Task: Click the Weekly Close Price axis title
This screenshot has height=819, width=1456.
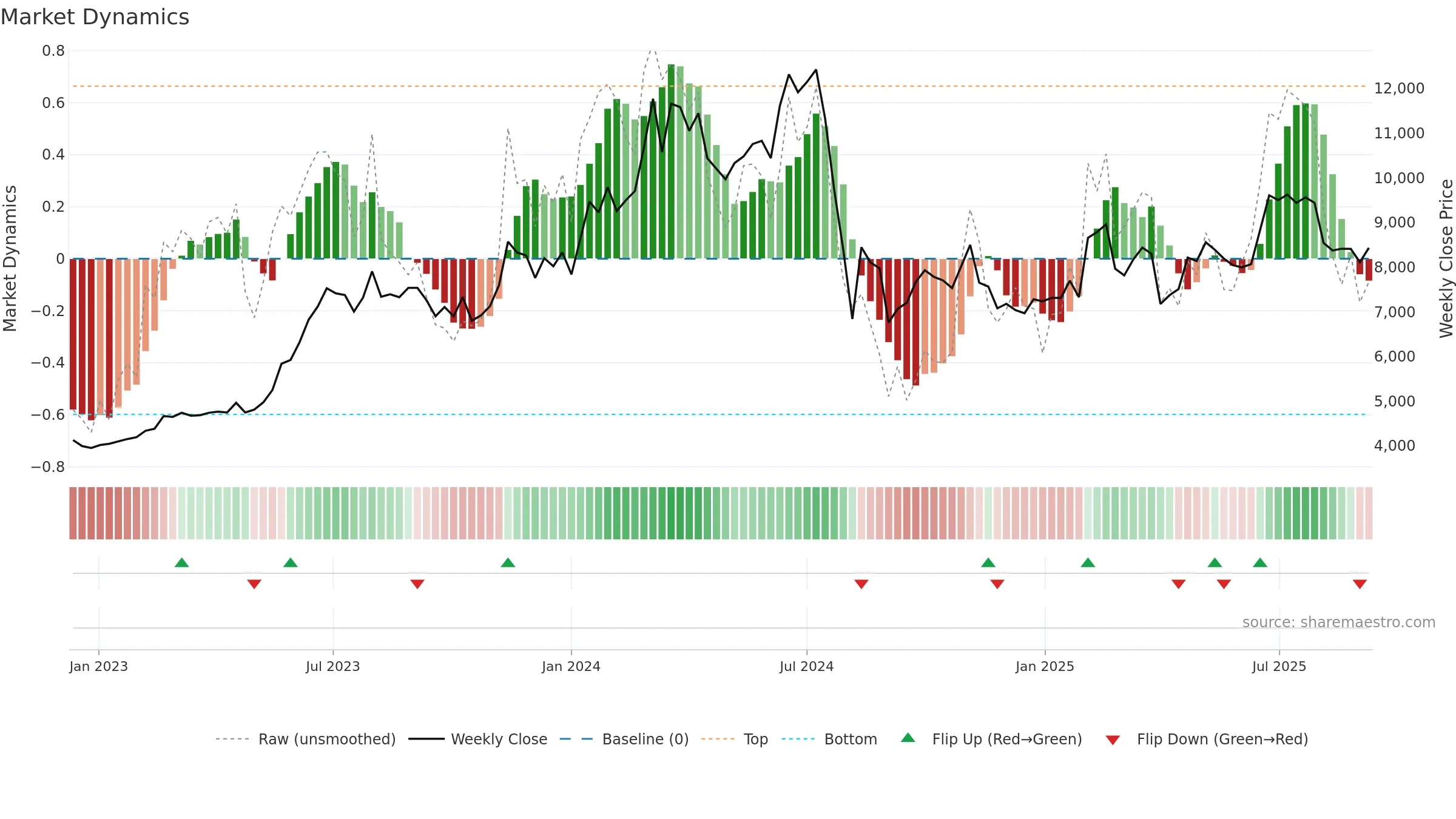Action: 1446,258
